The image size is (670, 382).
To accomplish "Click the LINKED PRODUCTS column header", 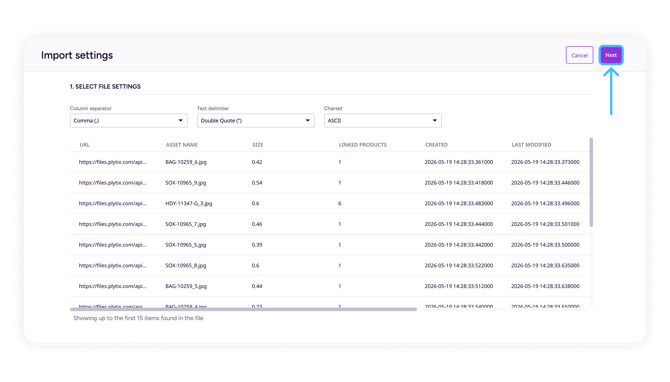I will coord(362,145).
